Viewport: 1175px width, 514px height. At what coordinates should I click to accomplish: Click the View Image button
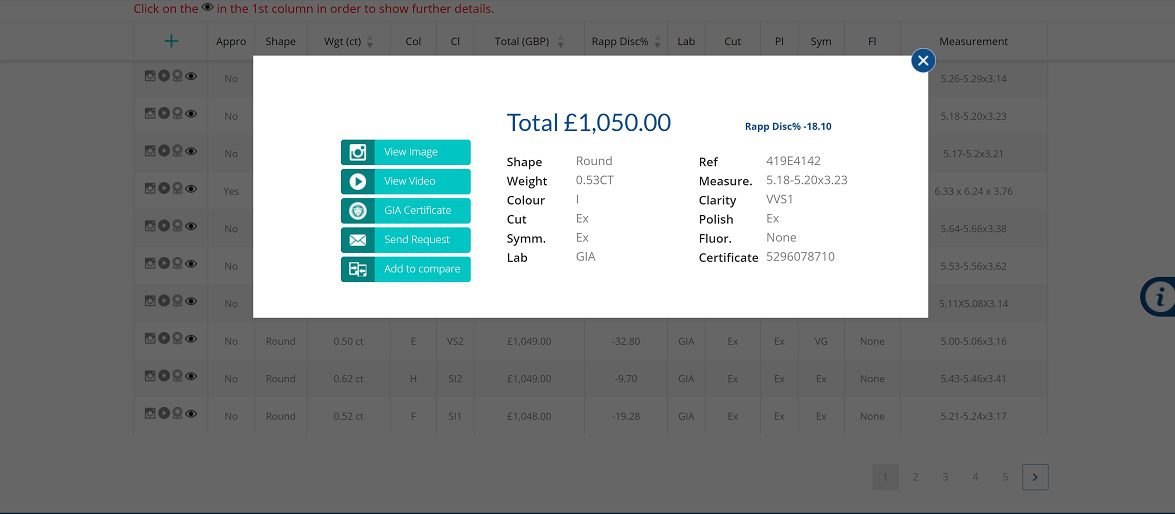[x=405, y=152]
